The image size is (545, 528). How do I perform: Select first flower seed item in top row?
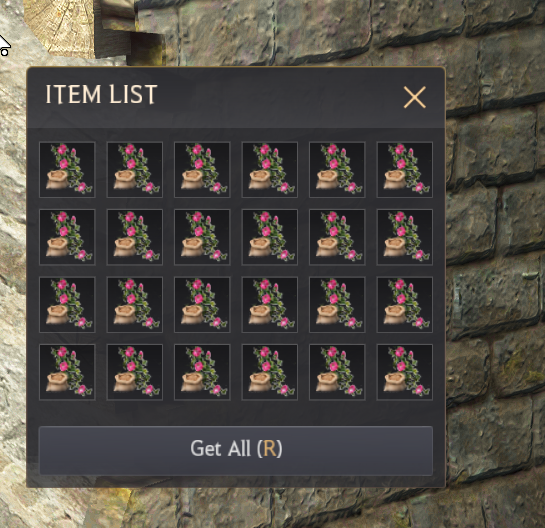[x=67, y=170]
